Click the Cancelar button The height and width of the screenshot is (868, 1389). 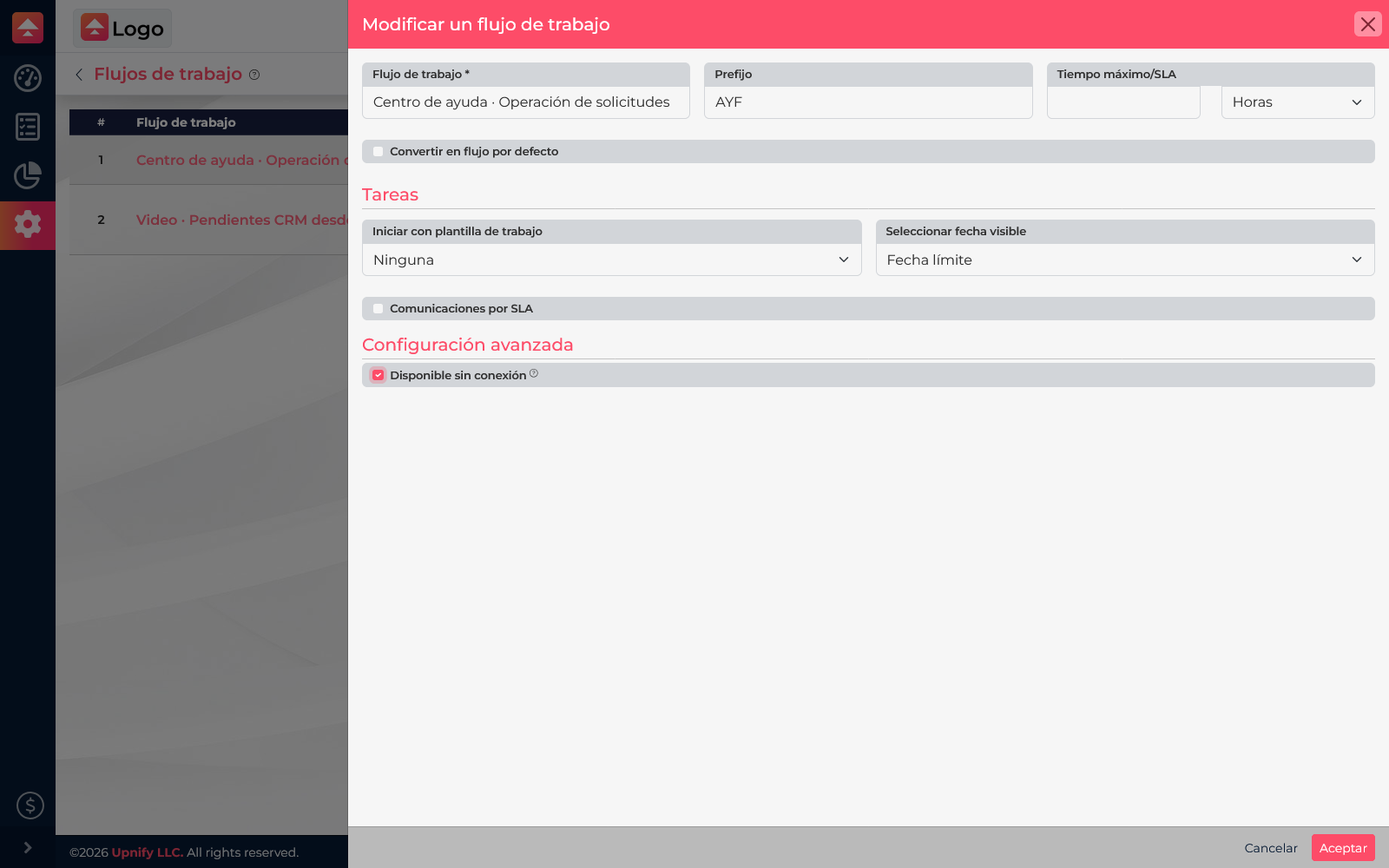click(1271, 848)
